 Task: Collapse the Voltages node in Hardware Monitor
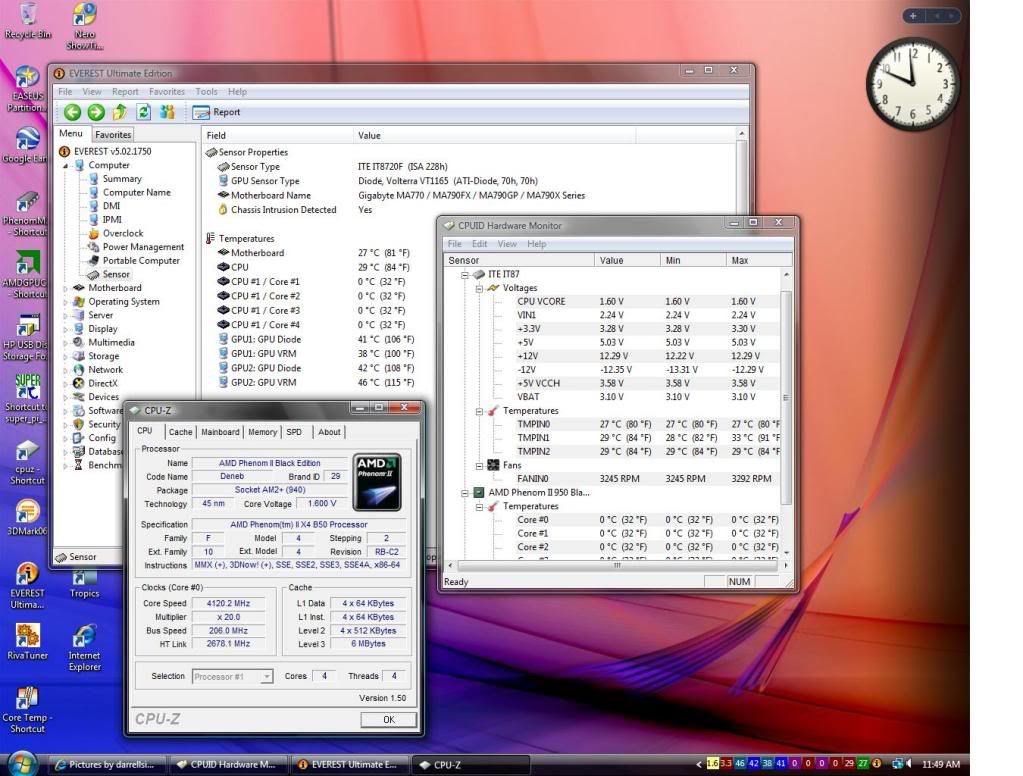(479, 288)
